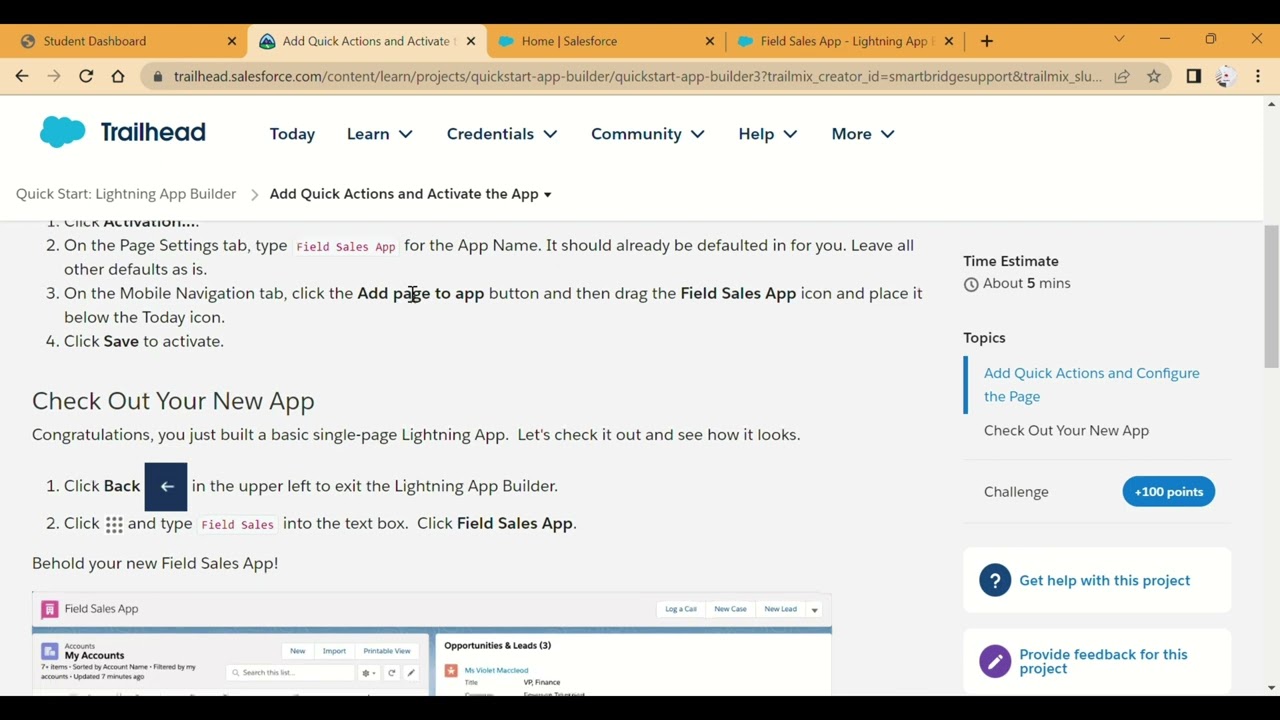Go to Quick Start: Lightning App Builder breadcrumb
Screen dimensions: 1280x720
[x=126, y=194]
